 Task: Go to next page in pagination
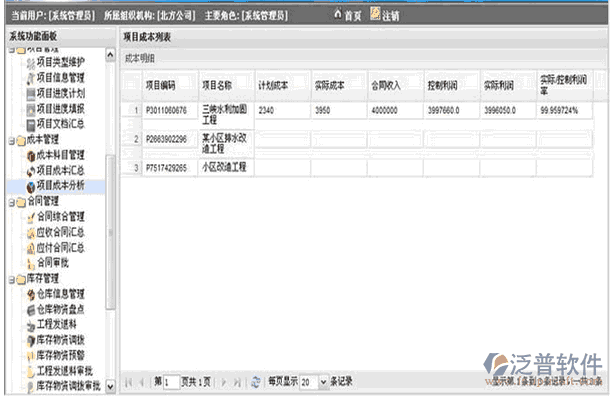click(224, 382)
